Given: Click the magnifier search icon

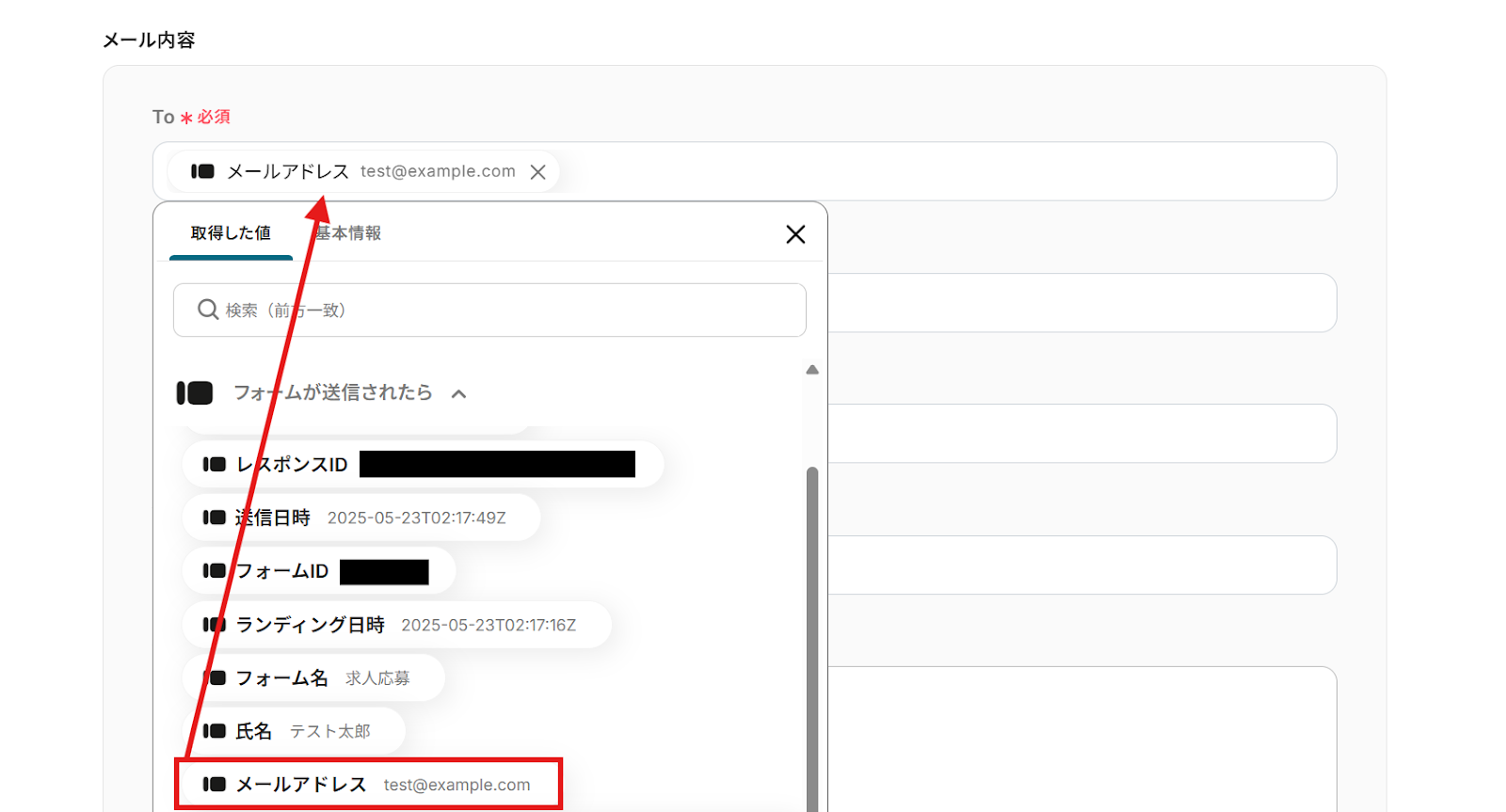Looking at the screenshot, I should click(208, 310).
